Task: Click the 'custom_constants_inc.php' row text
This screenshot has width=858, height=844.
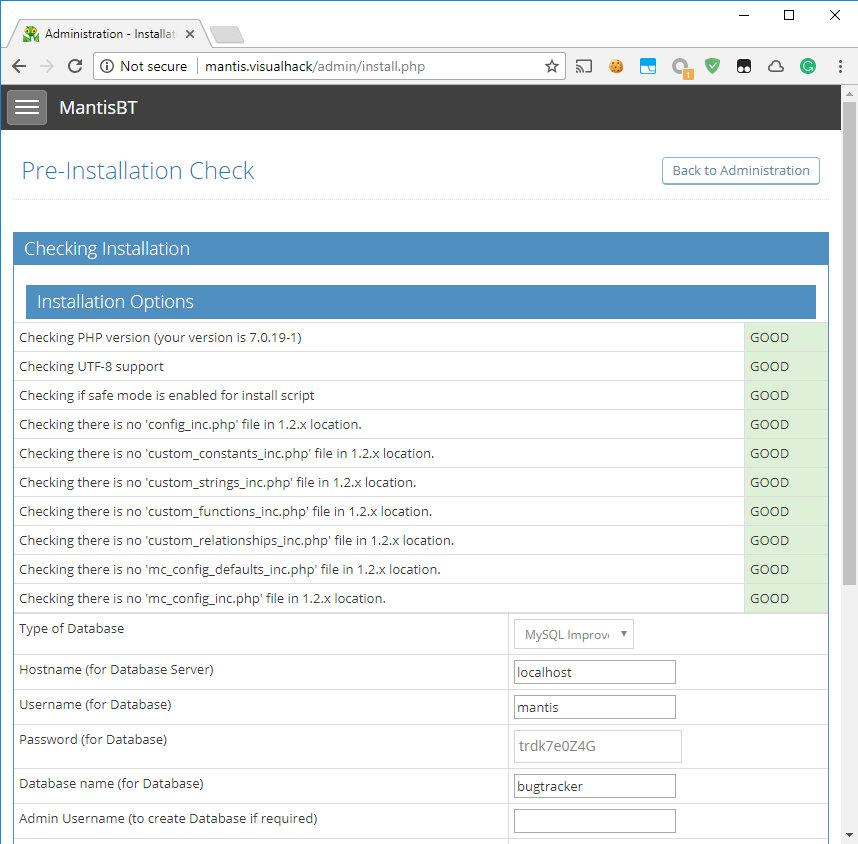Action: (x=227, y=453)
